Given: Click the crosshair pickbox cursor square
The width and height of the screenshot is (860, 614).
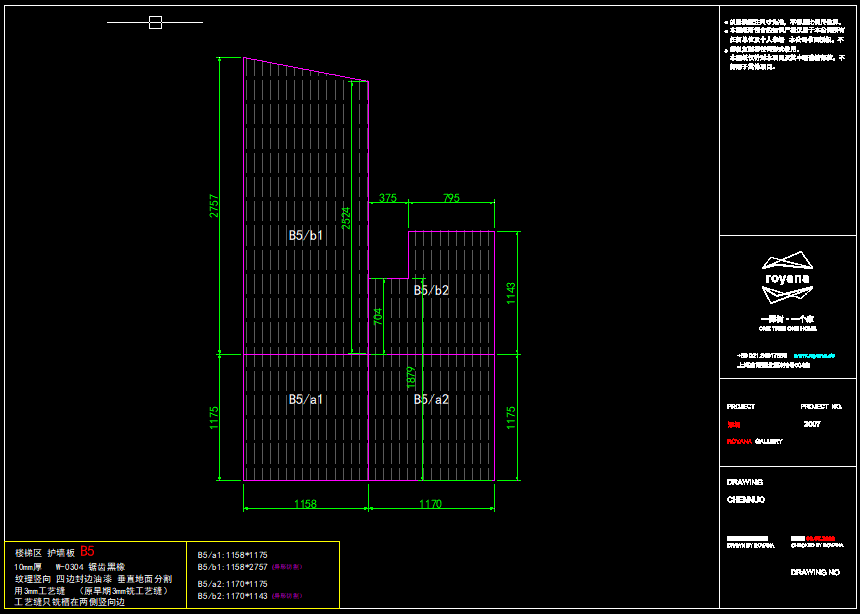Looking at the screenshot, I should point(155,22).
